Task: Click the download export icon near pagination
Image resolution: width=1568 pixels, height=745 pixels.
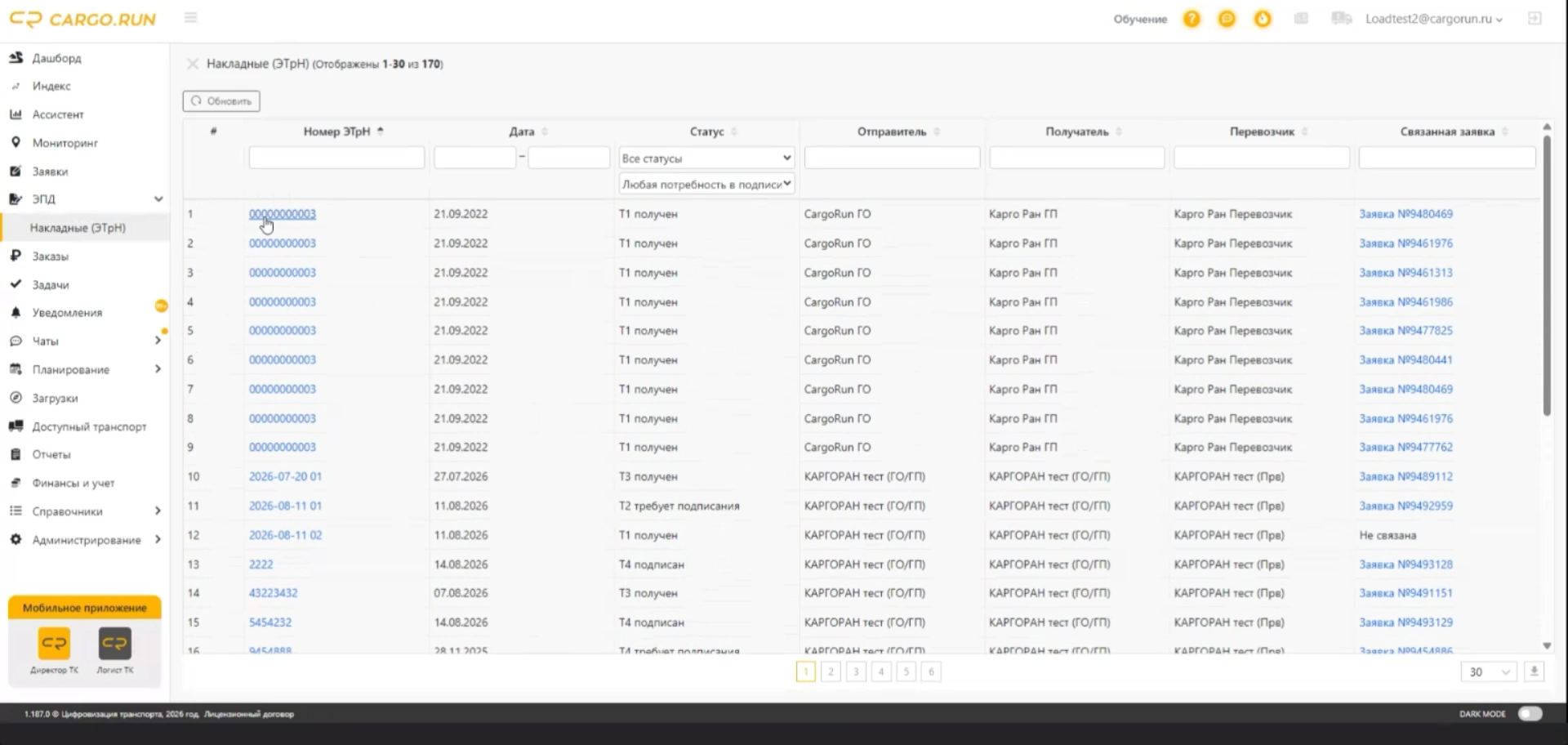Action: 1534,671
